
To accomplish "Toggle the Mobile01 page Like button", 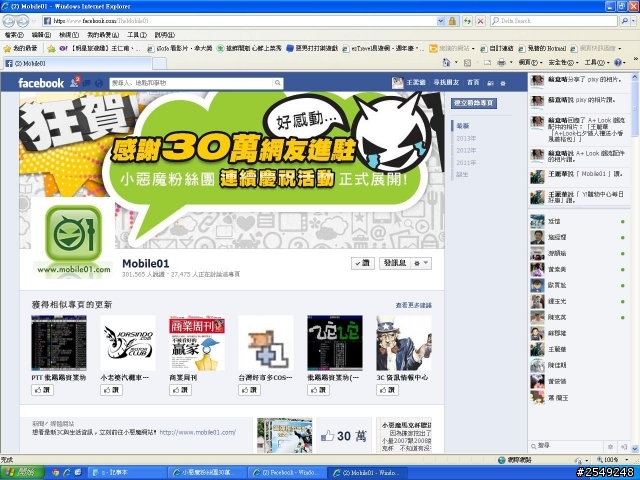I will point(362,263).
